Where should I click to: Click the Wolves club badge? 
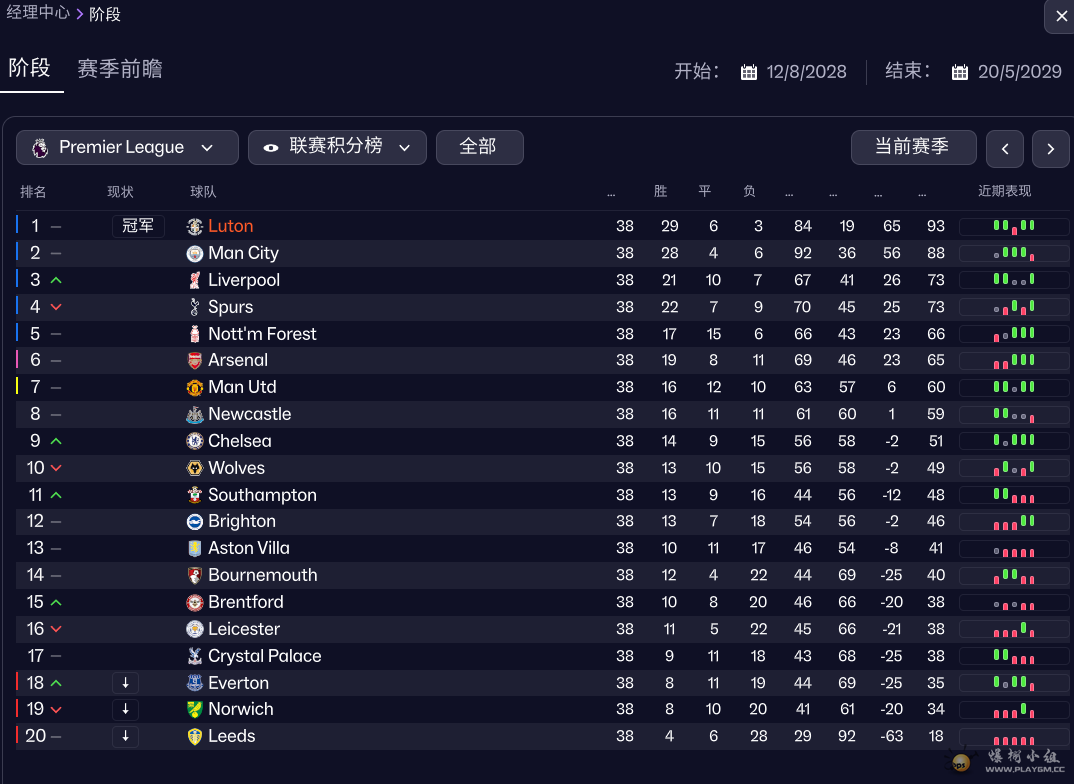195,468
